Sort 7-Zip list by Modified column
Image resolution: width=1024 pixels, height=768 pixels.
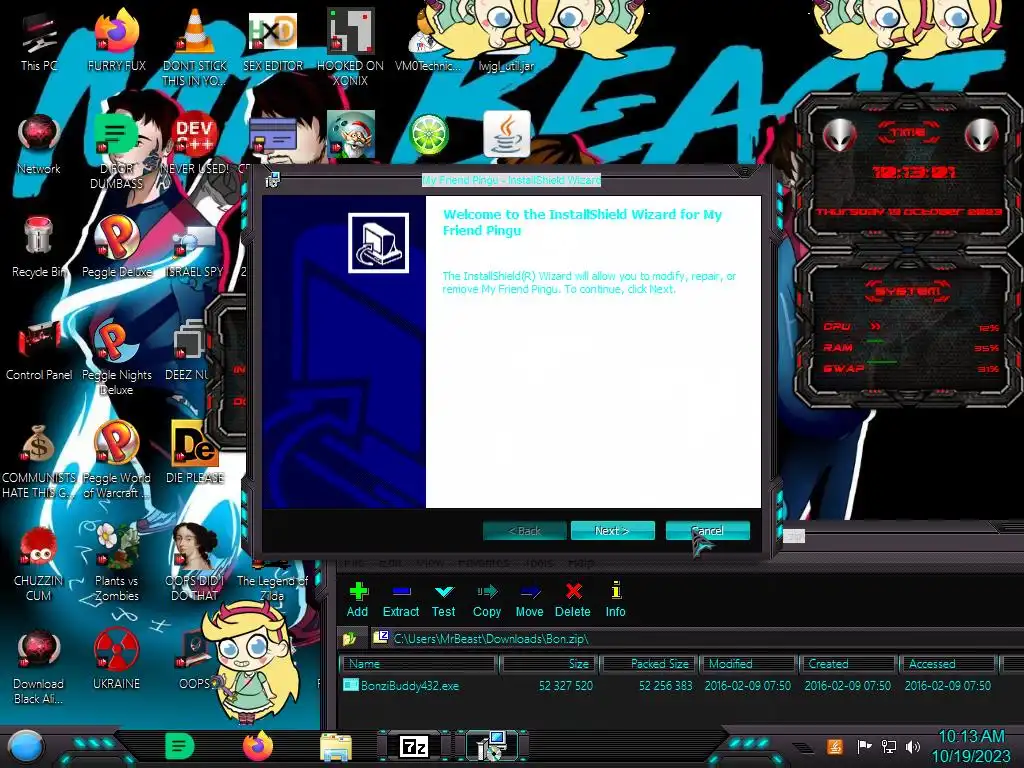750,664
